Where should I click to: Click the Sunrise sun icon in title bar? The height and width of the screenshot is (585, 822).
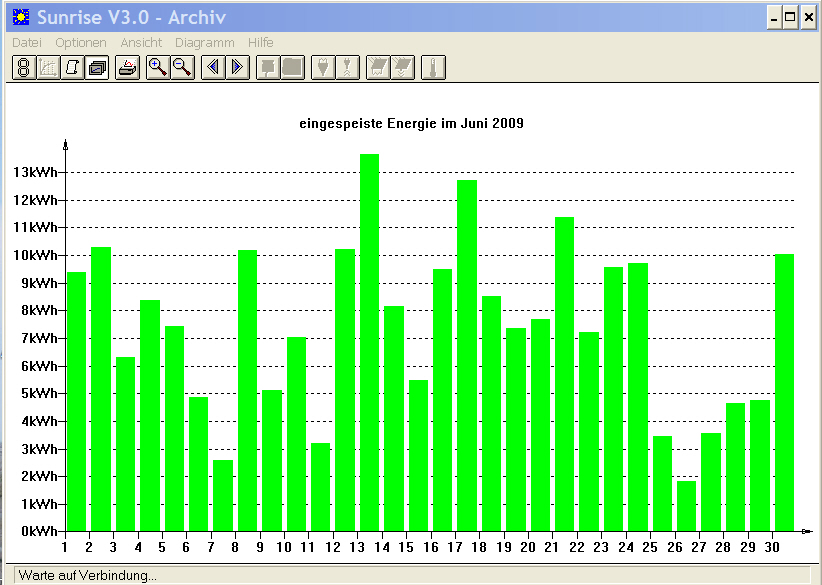pos(21,17)
